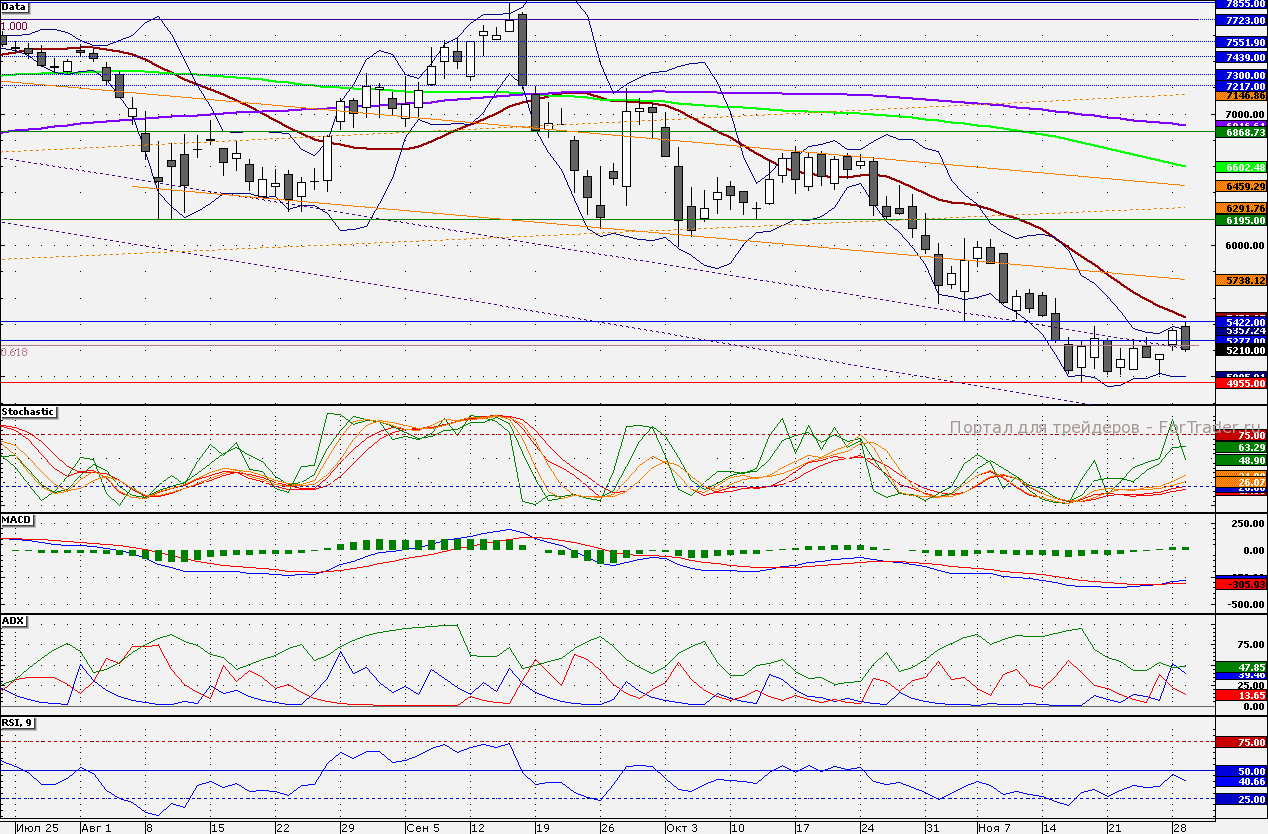Image resolution: width=1268 pixels, height=834 pixels.
Task: Click the 0.618 Fibonacci level label
Action: coord(14,352)
